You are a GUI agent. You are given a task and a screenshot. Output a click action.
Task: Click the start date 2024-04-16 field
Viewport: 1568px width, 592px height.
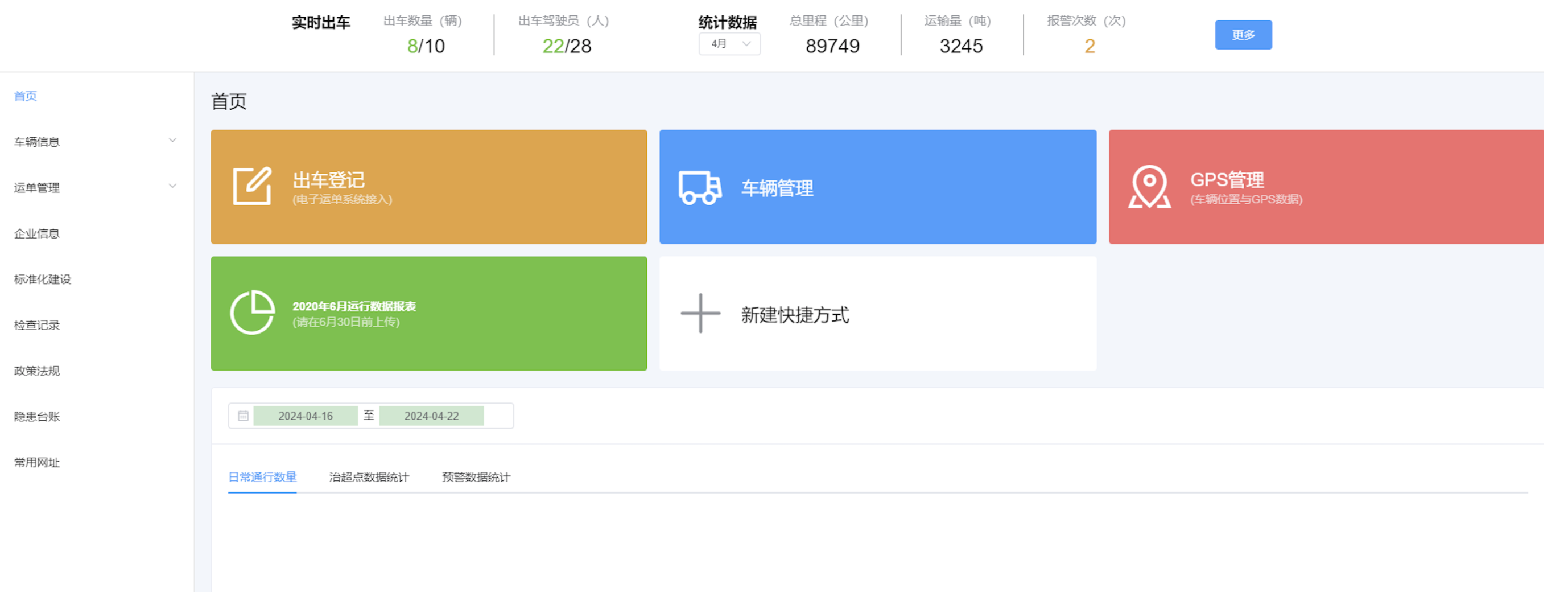(x=306, y=416)
